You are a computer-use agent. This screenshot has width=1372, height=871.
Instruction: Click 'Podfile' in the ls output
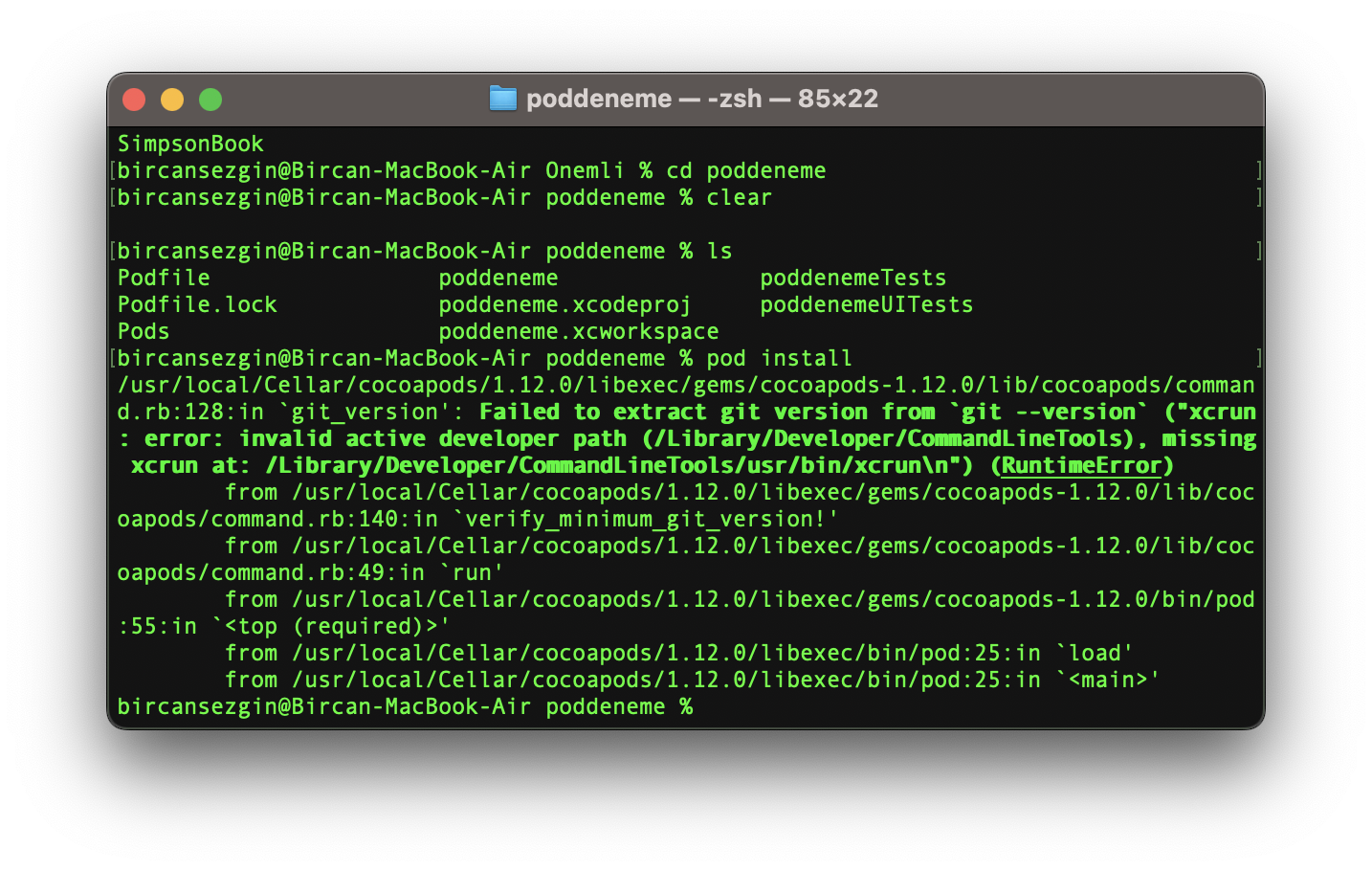pos(164,279)
